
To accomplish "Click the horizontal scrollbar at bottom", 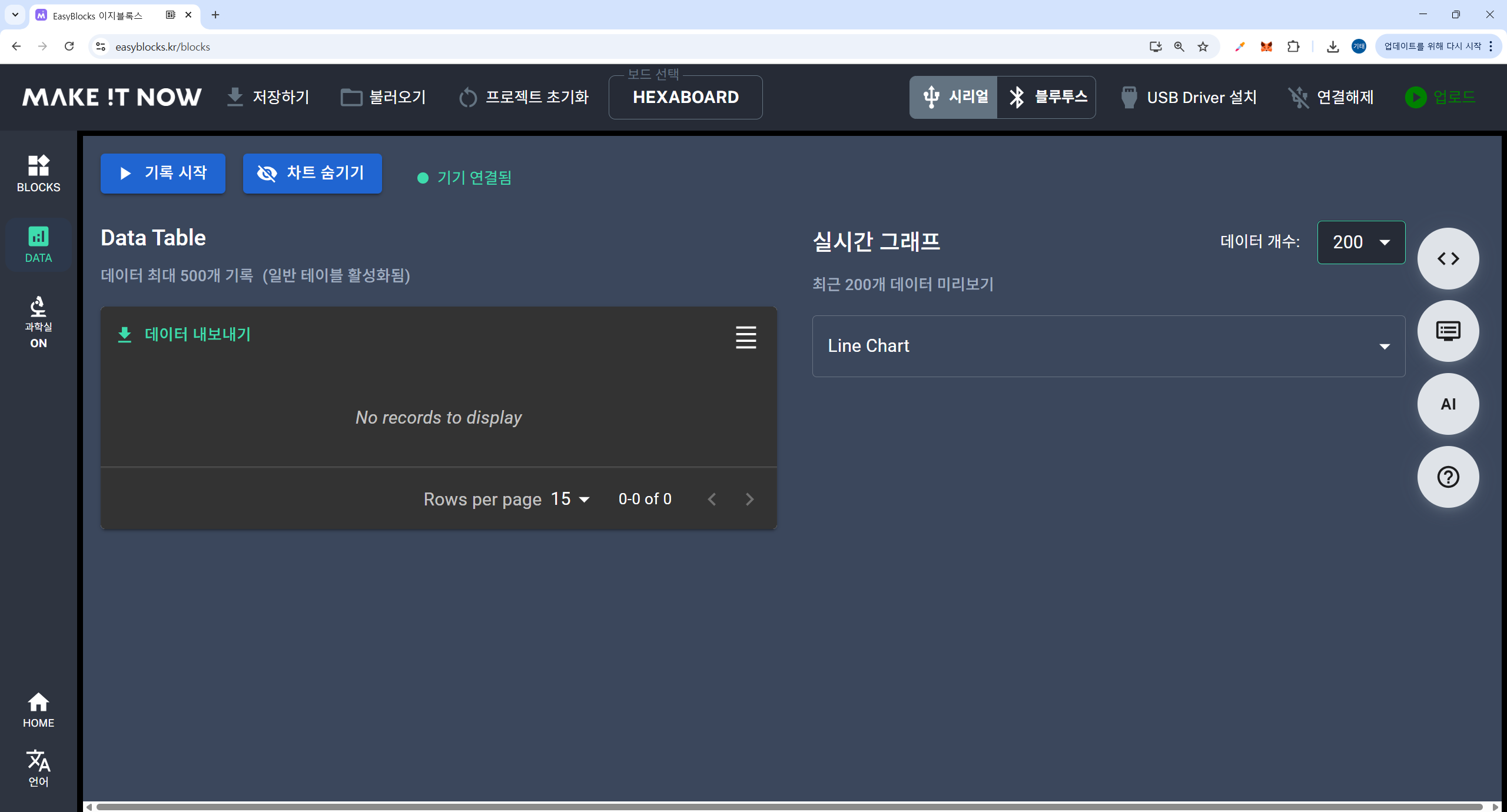I will coord(789,806).
